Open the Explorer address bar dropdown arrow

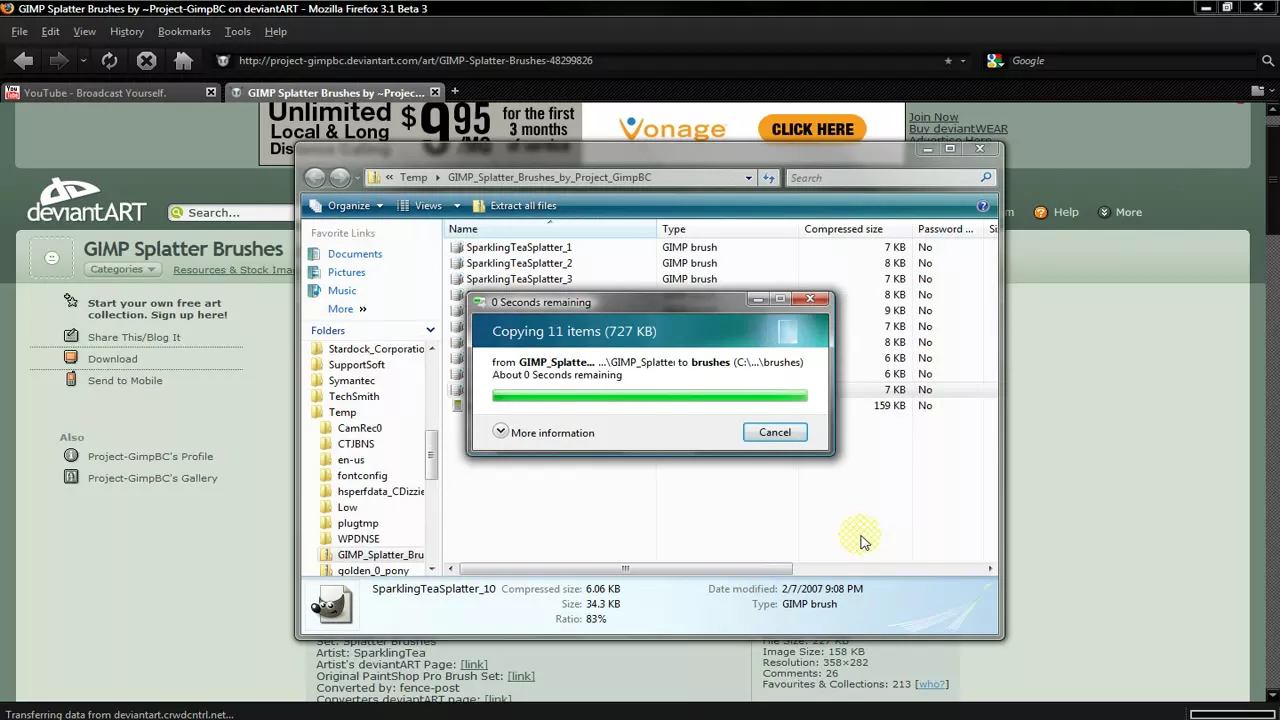(x=748, y=178)
